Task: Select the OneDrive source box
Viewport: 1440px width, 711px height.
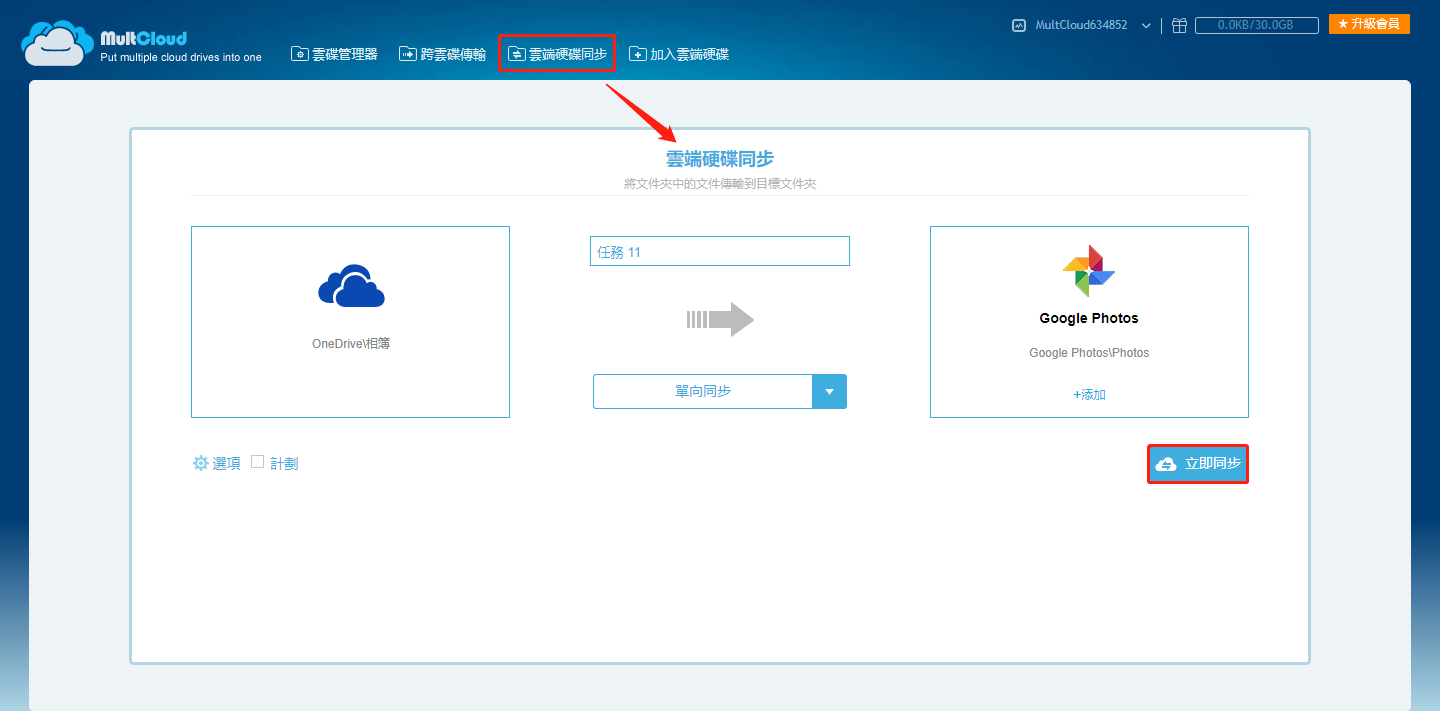Action: [x=350, y=321]
